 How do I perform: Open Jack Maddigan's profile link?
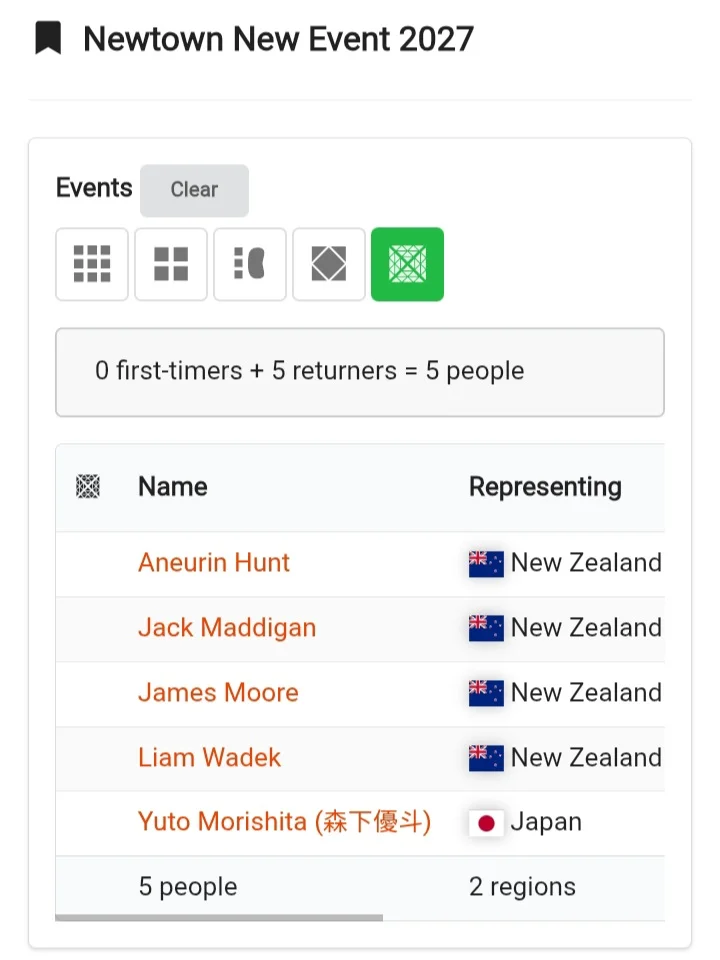point(227,628)
